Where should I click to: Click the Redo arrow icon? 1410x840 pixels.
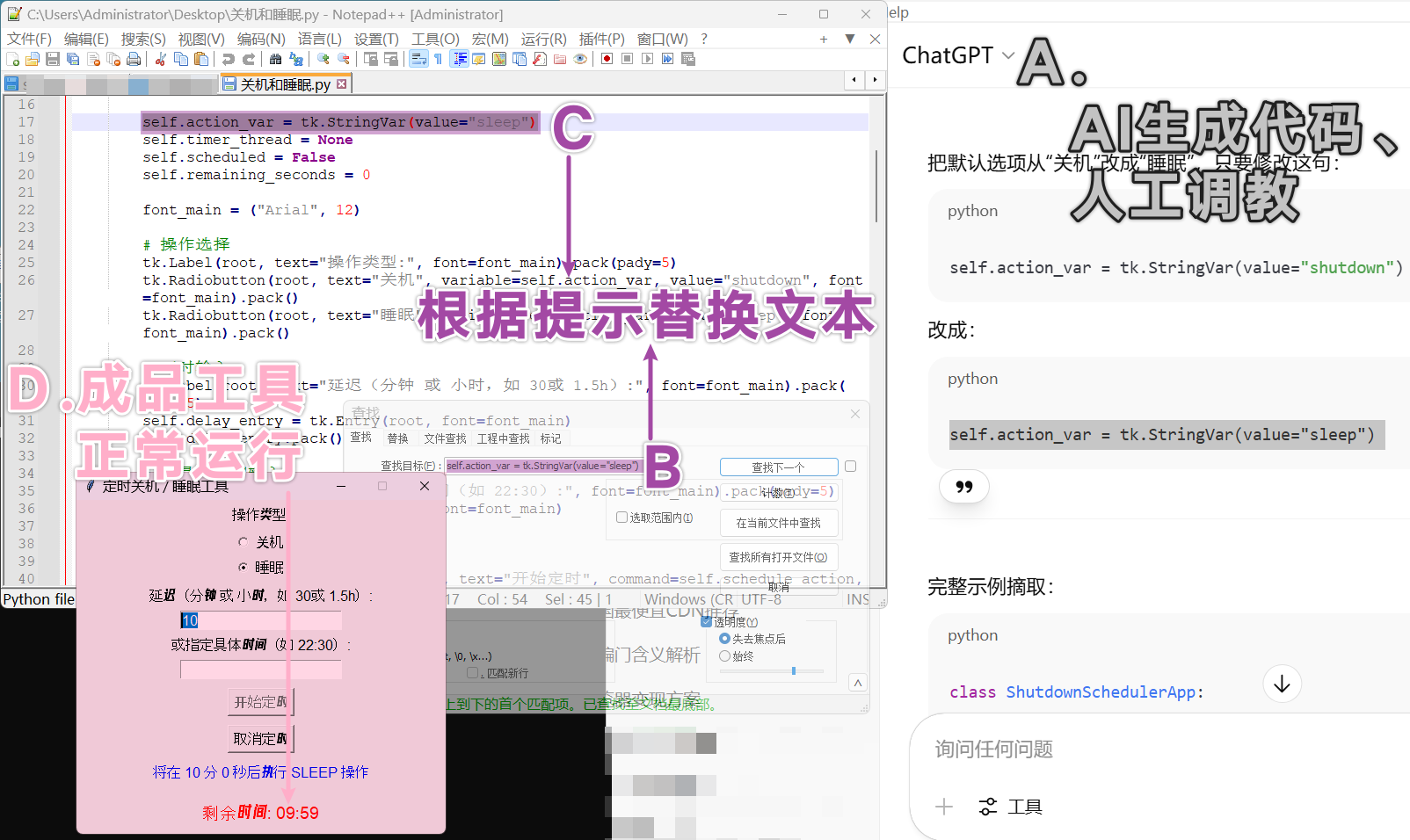point(249,59)
